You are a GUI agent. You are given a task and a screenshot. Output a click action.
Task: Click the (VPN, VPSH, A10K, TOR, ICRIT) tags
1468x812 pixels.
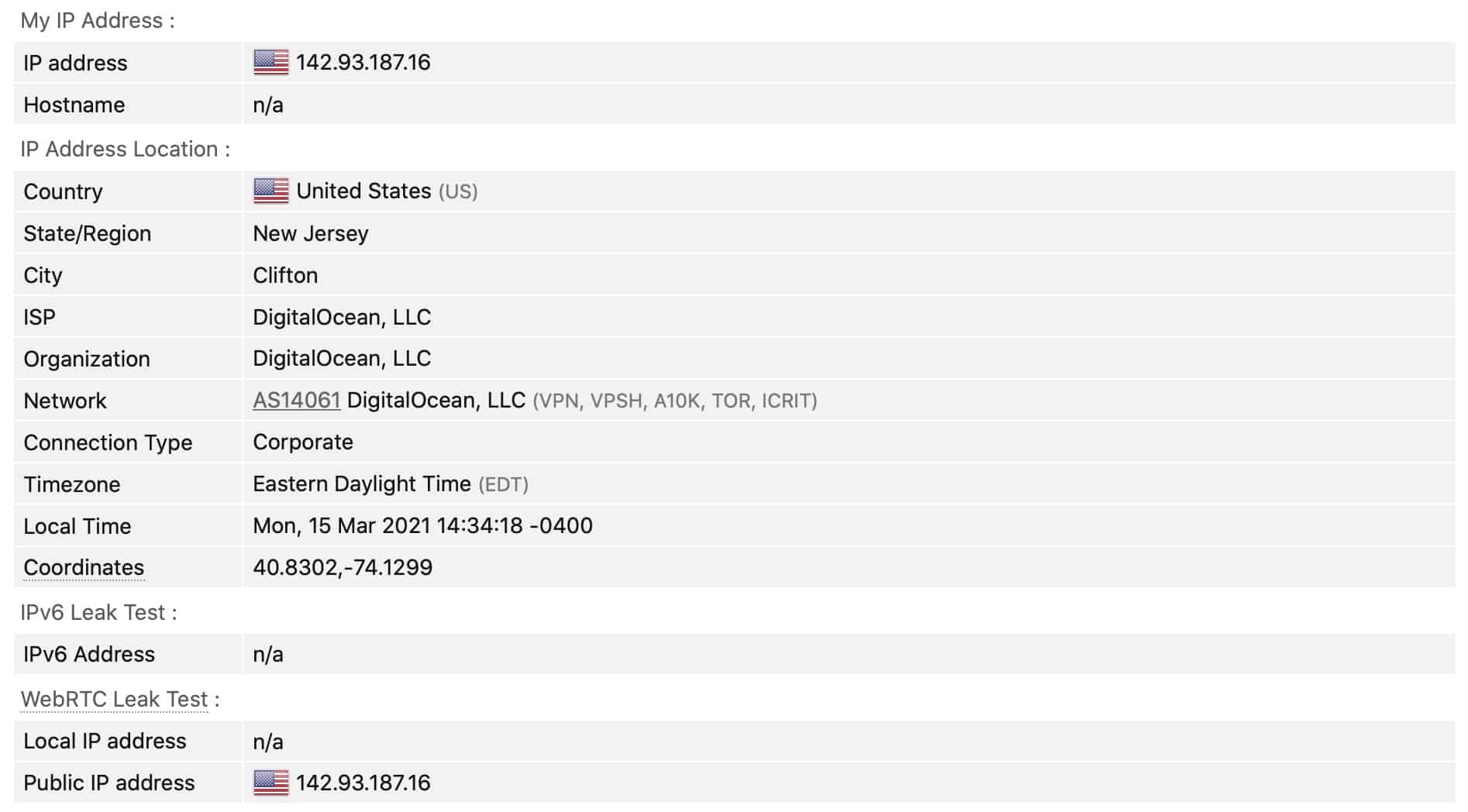tap(675, 401)
